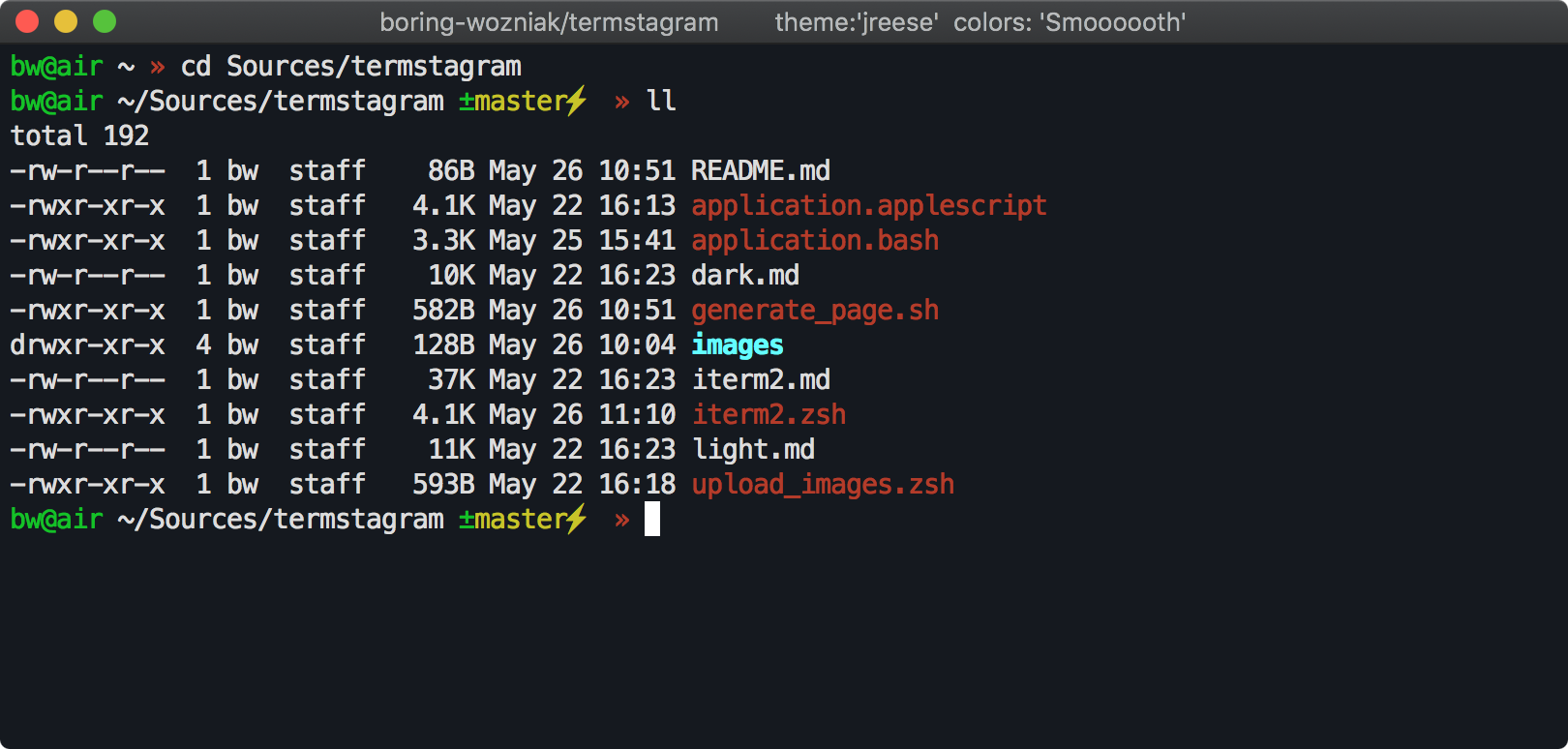The height and width of the screenshot is (749, 1568).
Task: Click the dark.md filename
Action: coord(744,275)
